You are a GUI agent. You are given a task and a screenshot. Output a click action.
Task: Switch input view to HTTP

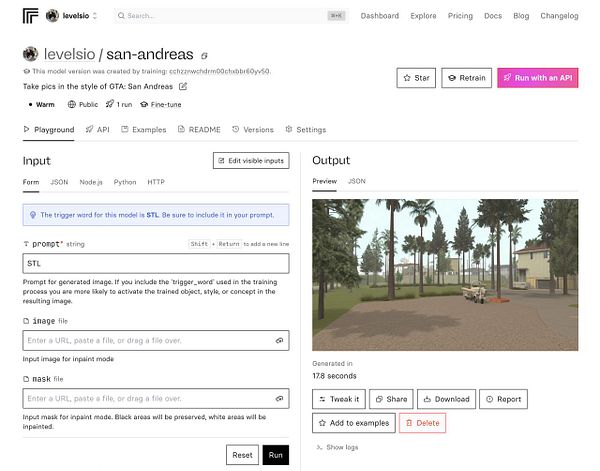click(x=156, y=182)
